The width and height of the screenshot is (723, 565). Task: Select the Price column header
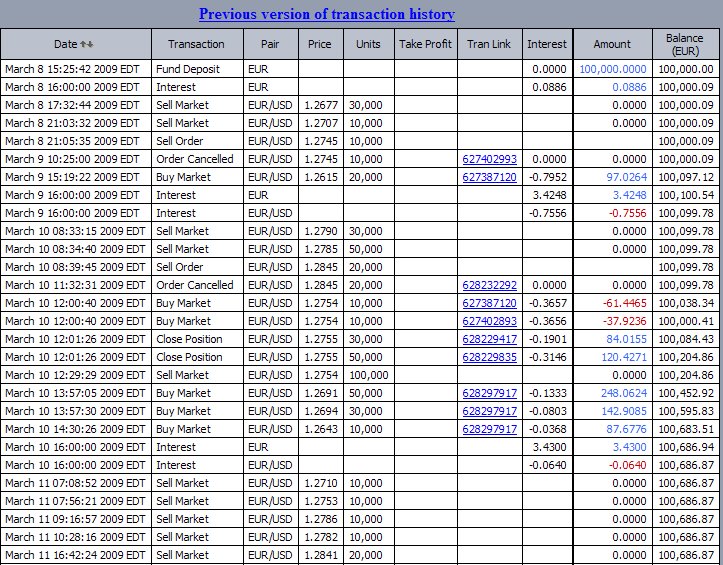pos(320,44)
